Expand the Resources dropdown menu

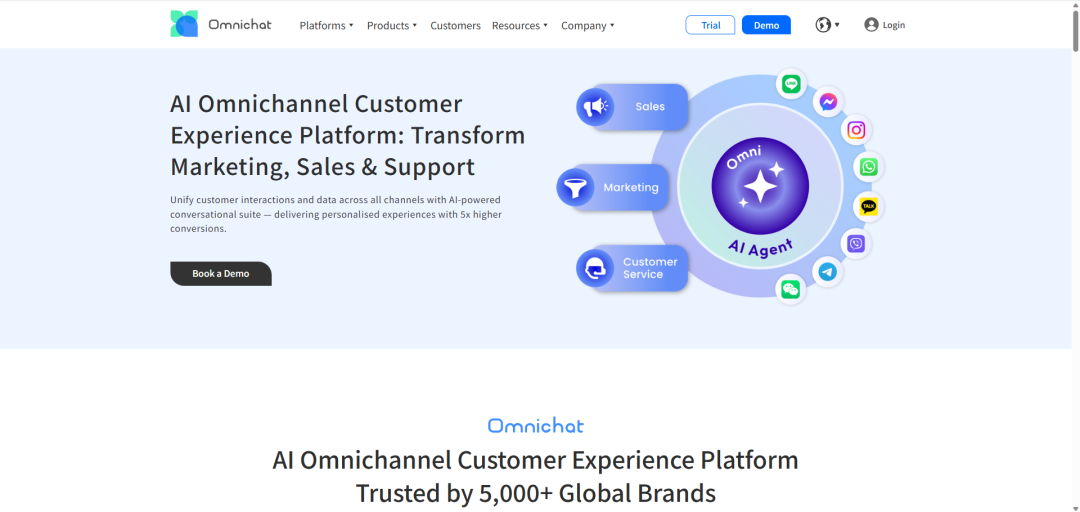pyautogui.click(x=520, y=25)
